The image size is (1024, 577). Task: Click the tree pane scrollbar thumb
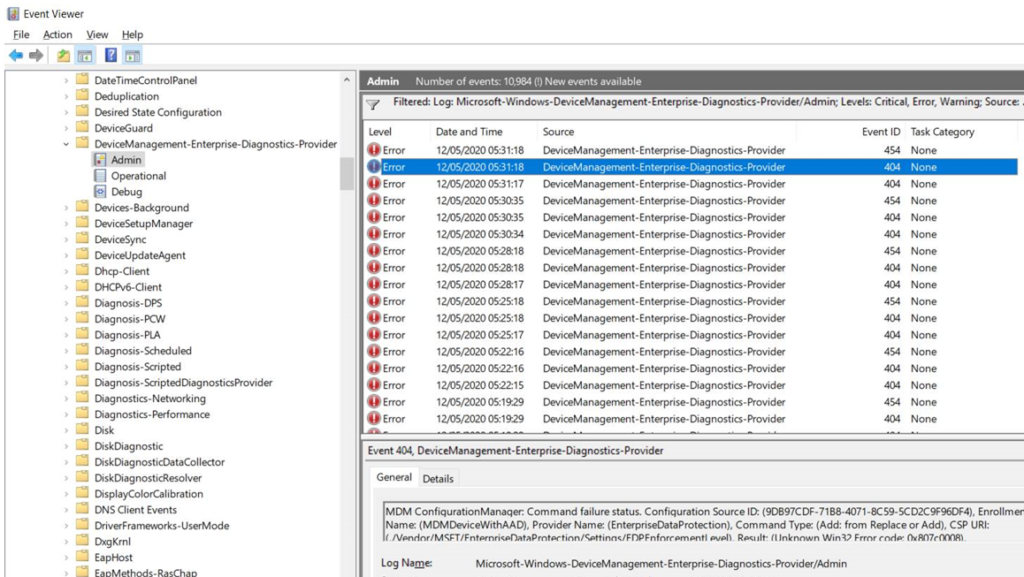tap(347, 174)
